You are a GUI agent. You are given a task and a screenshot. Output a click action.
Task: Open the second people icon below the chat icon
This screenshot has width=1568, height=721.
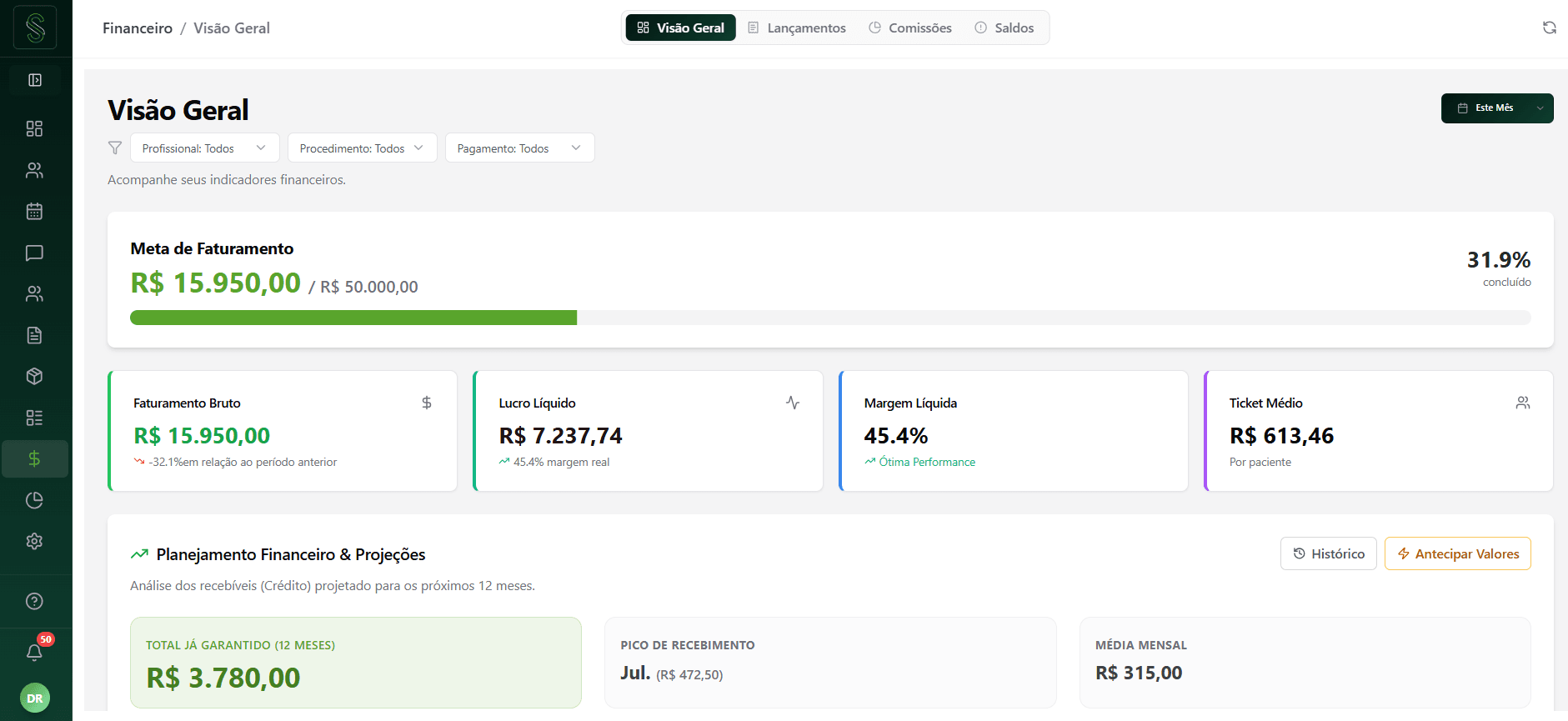[34, 293]
